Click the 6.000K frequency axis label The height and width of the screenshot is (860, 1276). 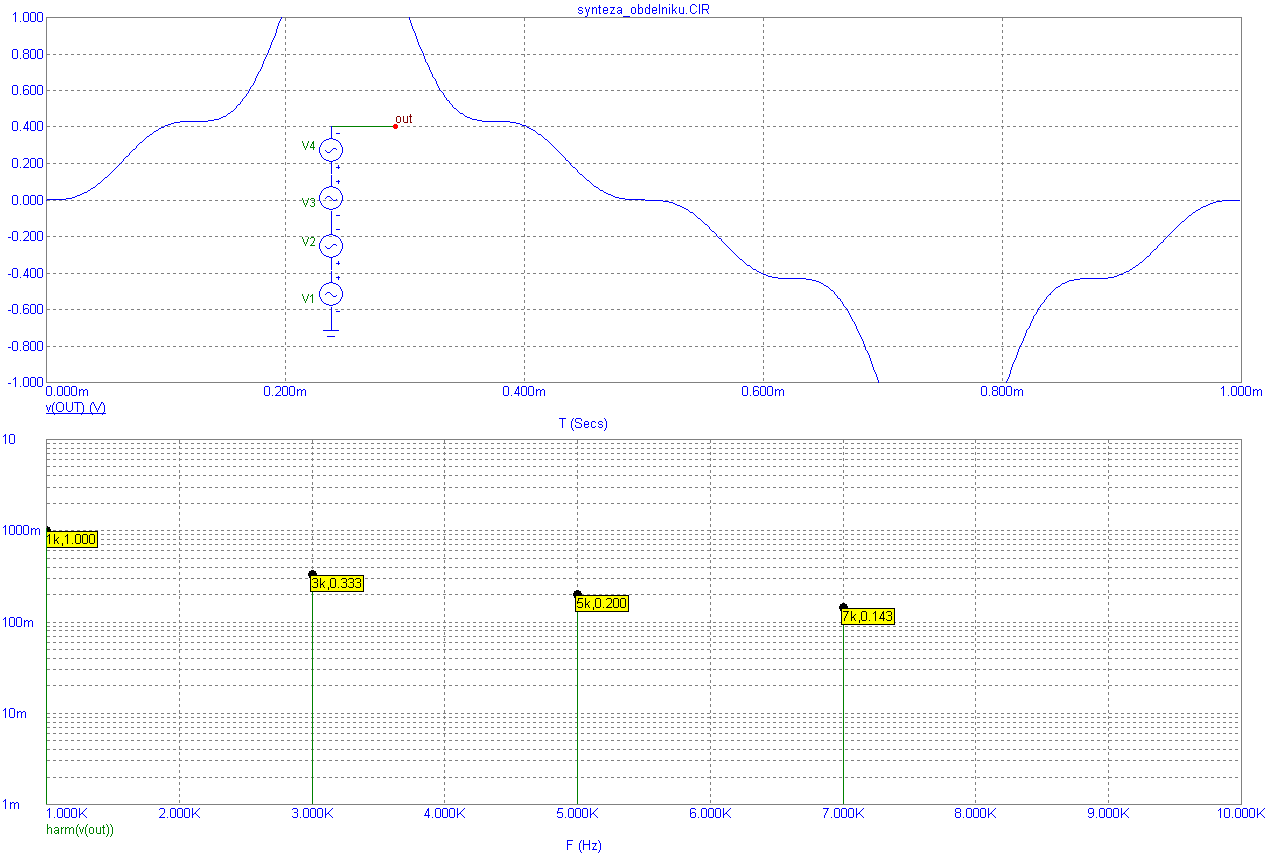click(x=710, y=813)
